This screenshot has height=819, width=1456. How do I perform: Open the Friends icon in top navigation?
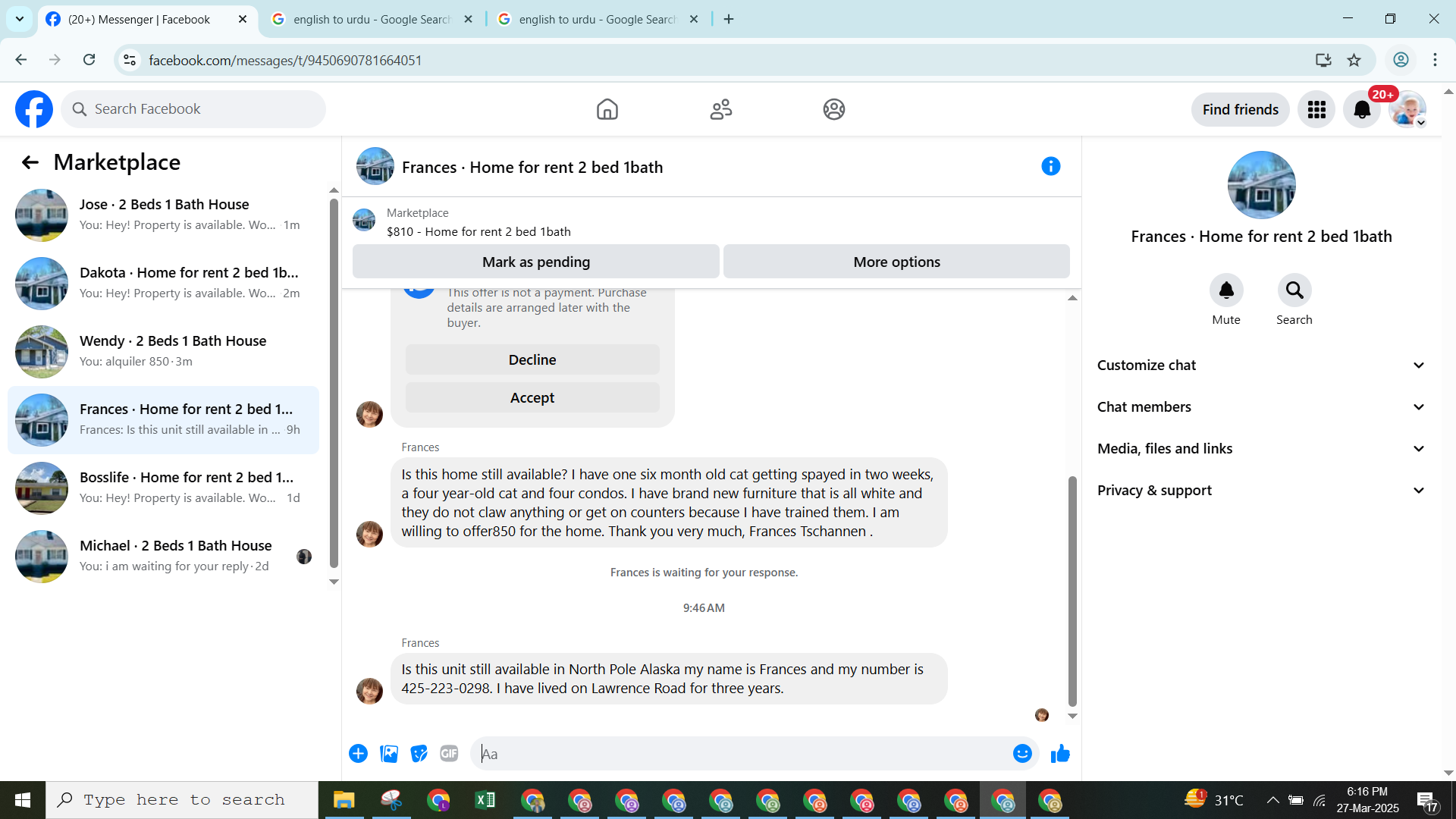pos(721,109)
